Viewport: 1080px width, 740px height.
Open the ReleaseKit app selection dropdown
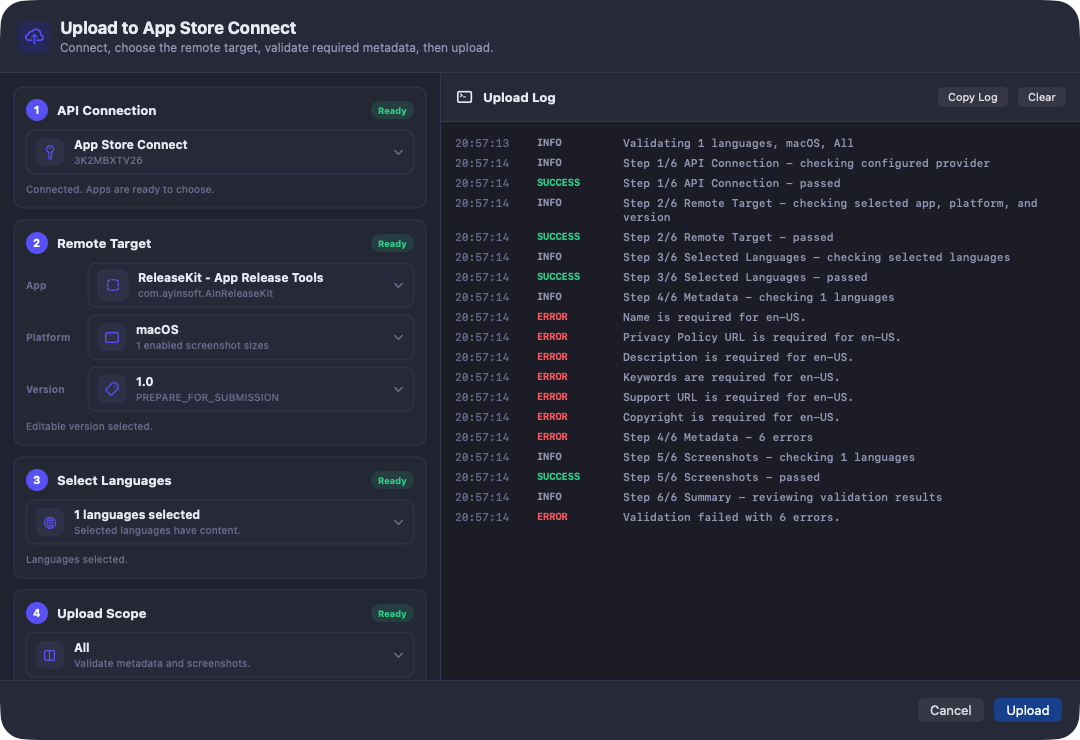[x=251, y=285]
